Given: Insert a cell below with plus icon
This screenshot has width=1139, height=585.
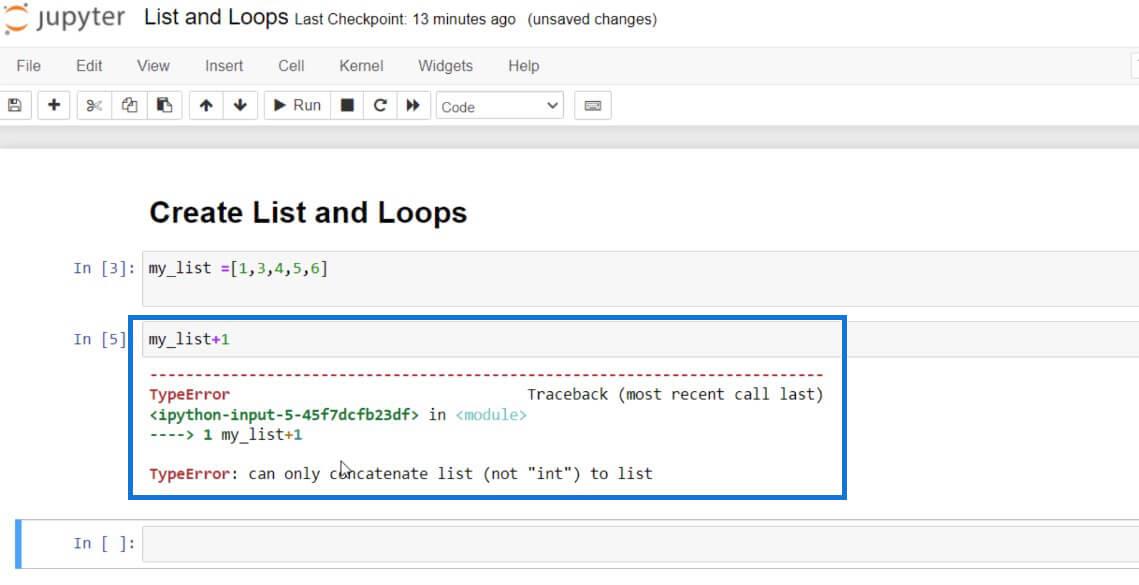Looking at the screenshot, I should point(54,105).
